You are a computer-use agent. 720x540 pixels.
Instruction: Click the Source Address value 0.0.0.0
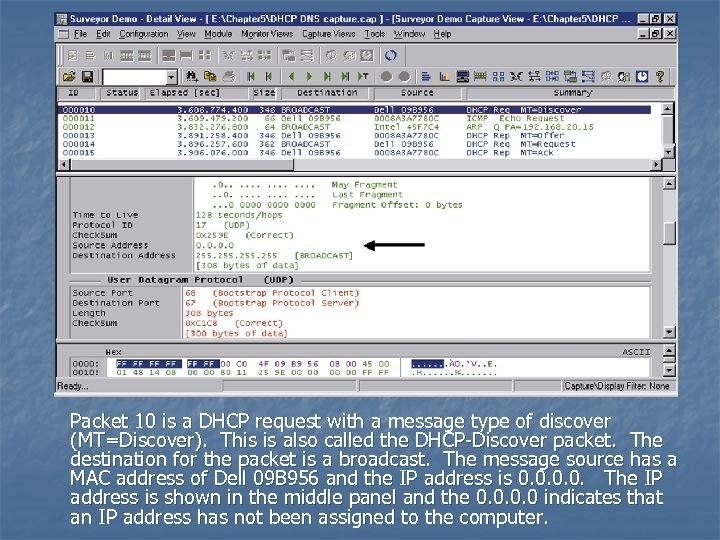(214, 246)
